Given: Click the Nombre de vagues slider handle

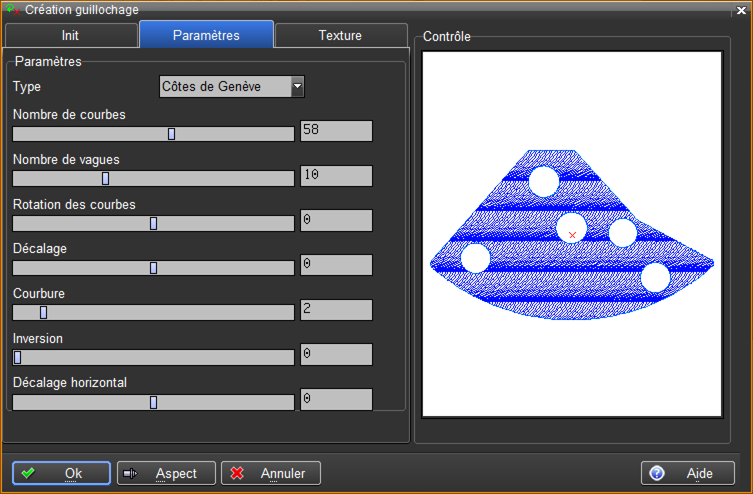Looking at the screenshot, I should click(x=106, y=179).
